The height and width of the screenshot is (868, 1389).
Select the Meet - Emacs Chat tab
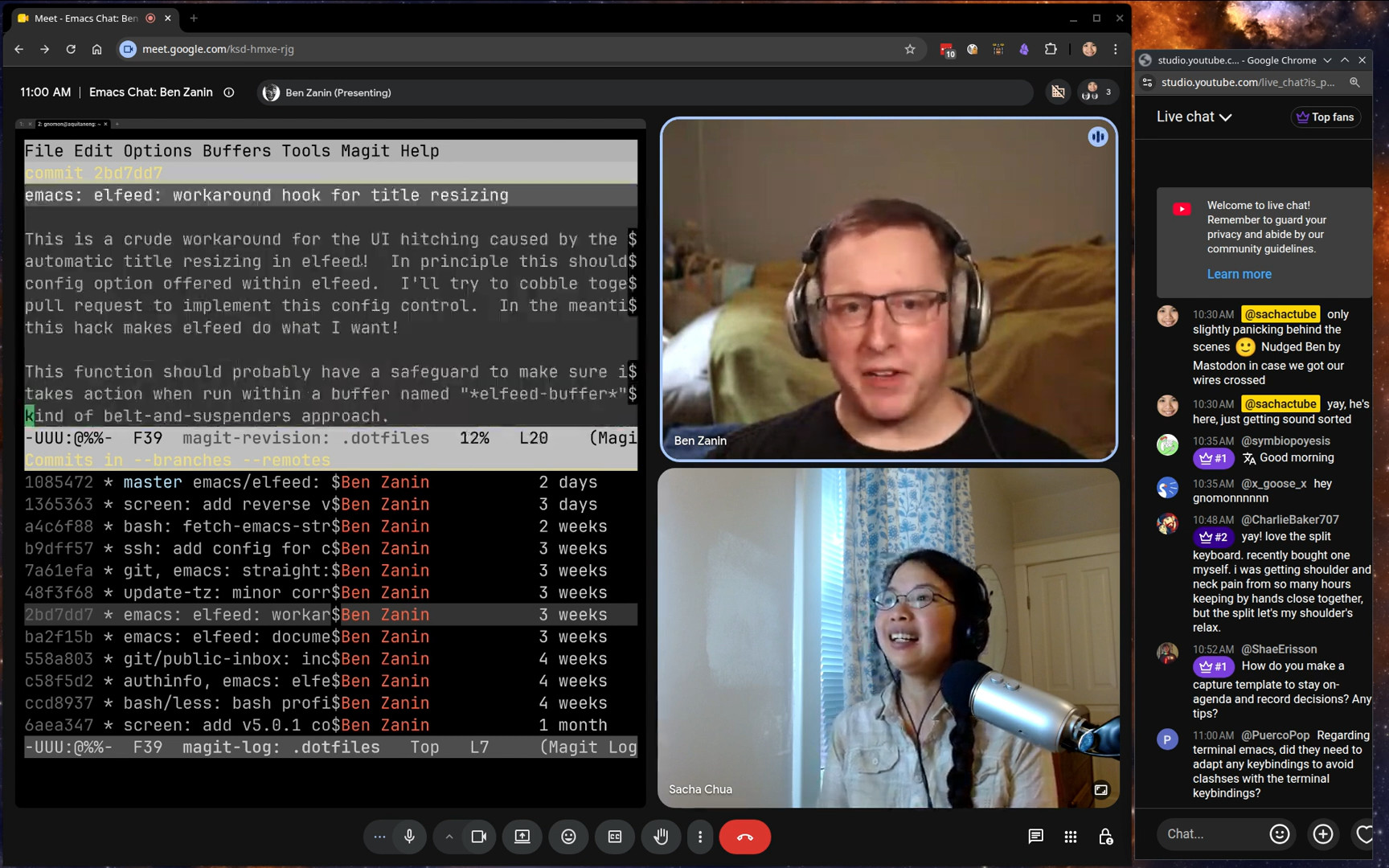(92, 18)
